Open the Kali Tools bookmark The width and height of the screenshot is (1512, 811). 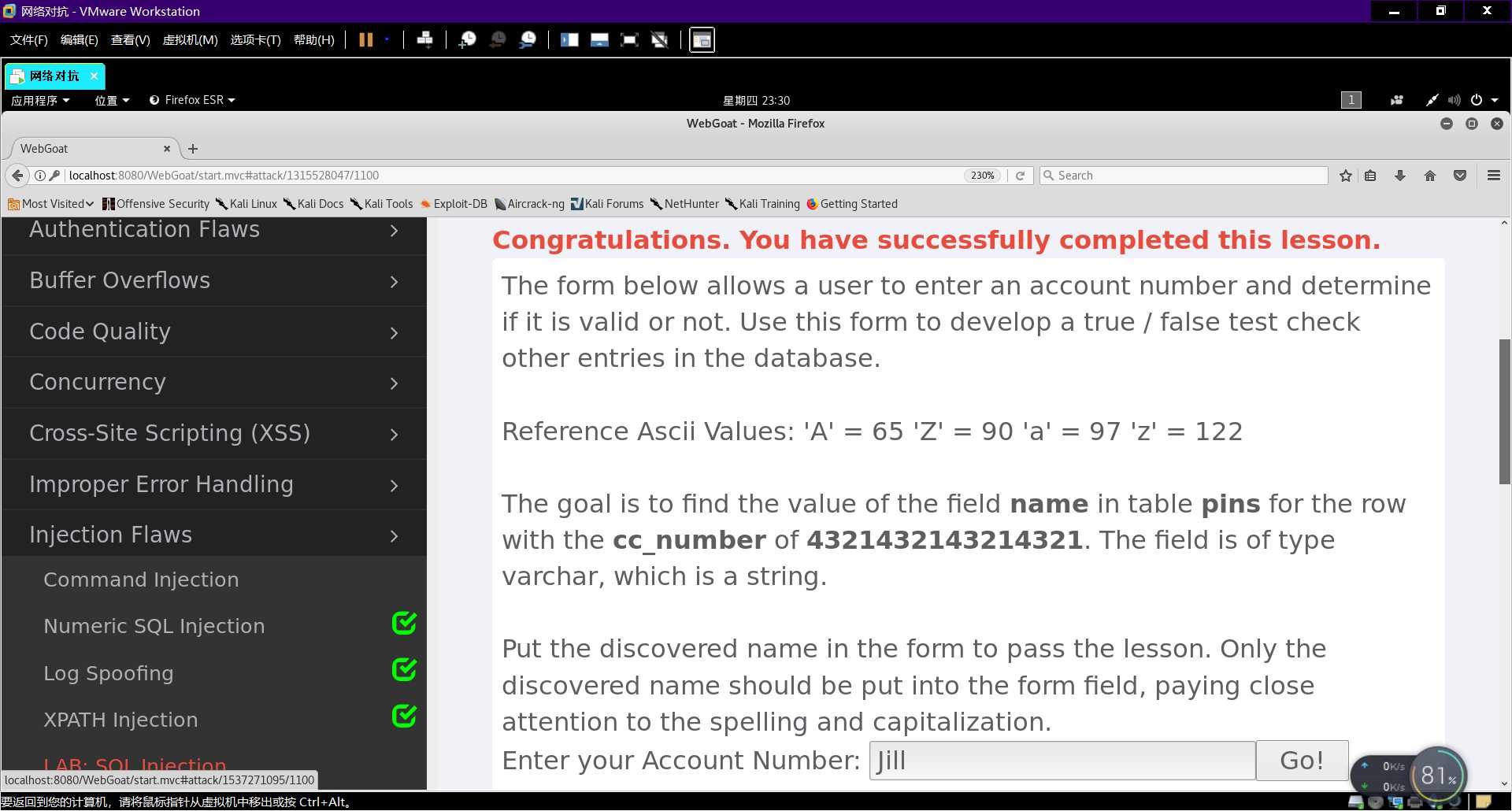point(381,203)
